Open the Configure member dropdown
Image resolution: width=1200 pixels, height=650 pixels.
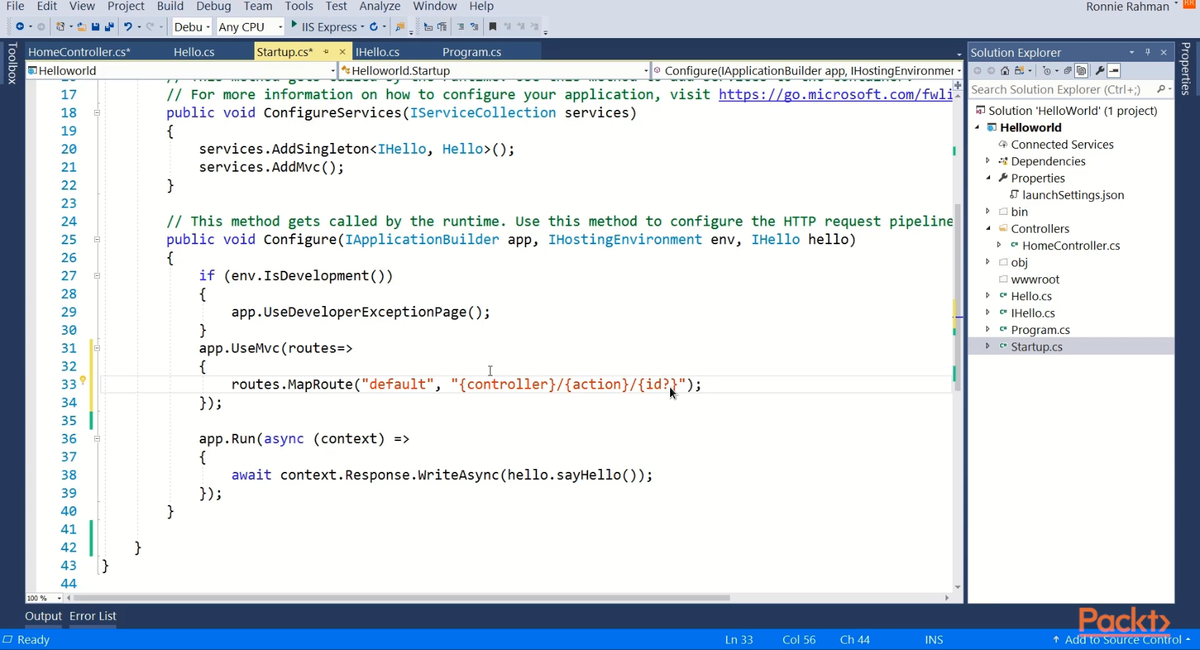[959, 71]
